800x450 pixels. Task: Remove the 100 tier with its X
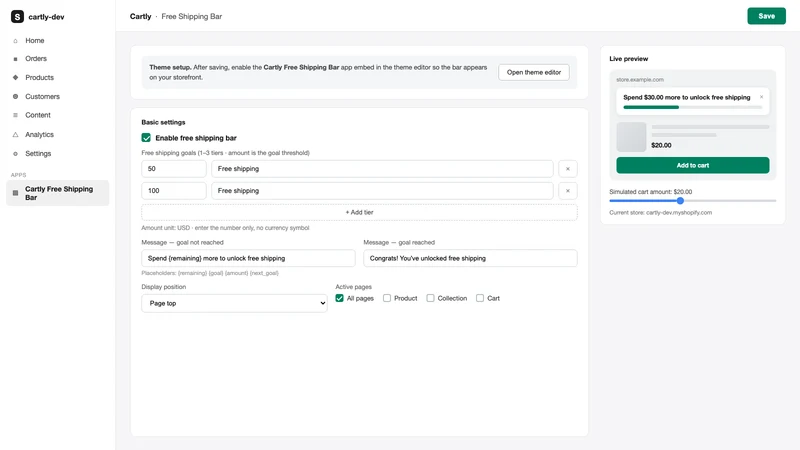point(568,191)
